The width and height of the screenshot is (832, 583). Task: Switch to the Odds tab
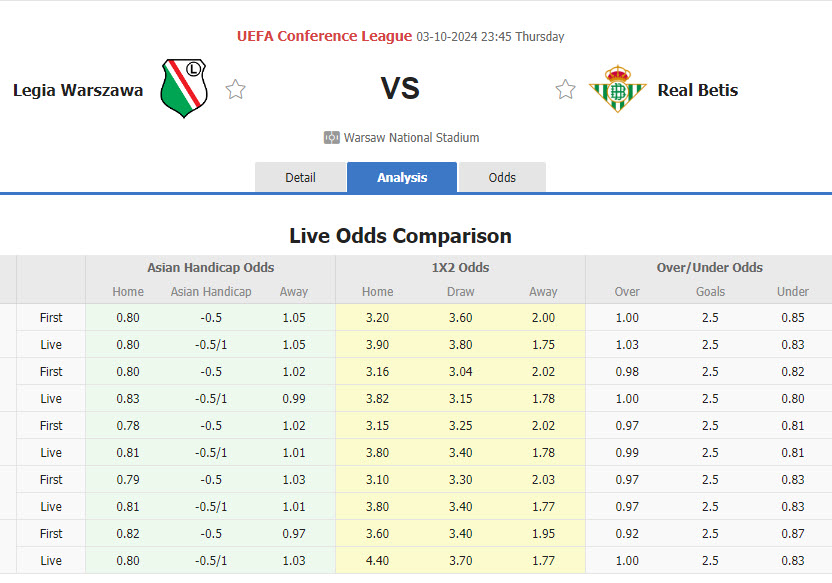click(502, 177)
